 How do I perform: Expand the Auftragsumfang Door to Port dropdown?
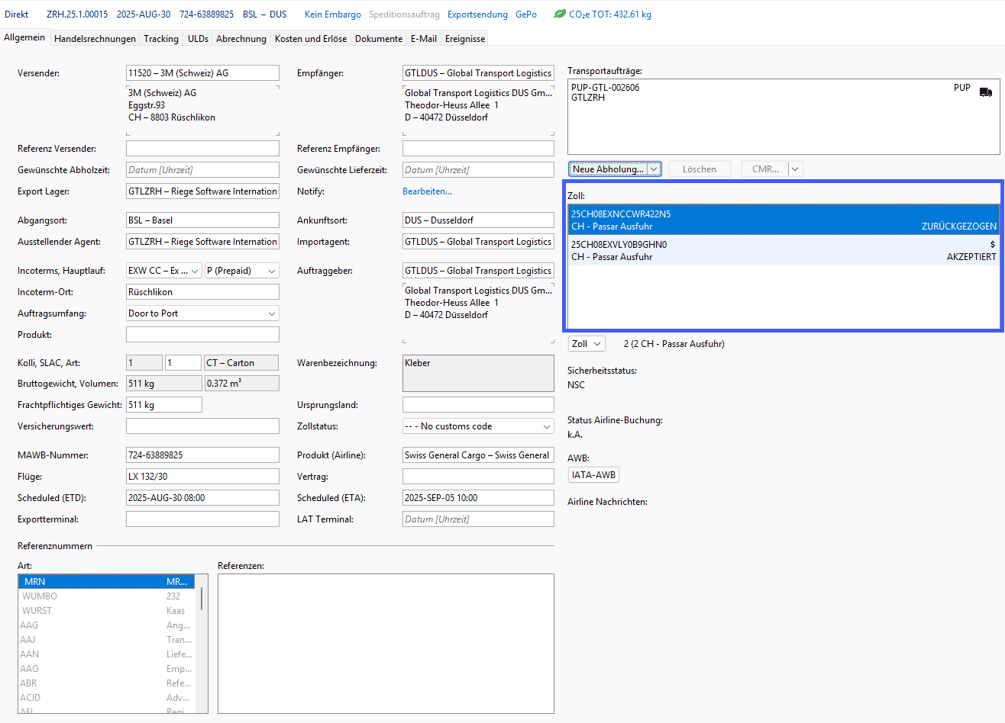(271, 314)
